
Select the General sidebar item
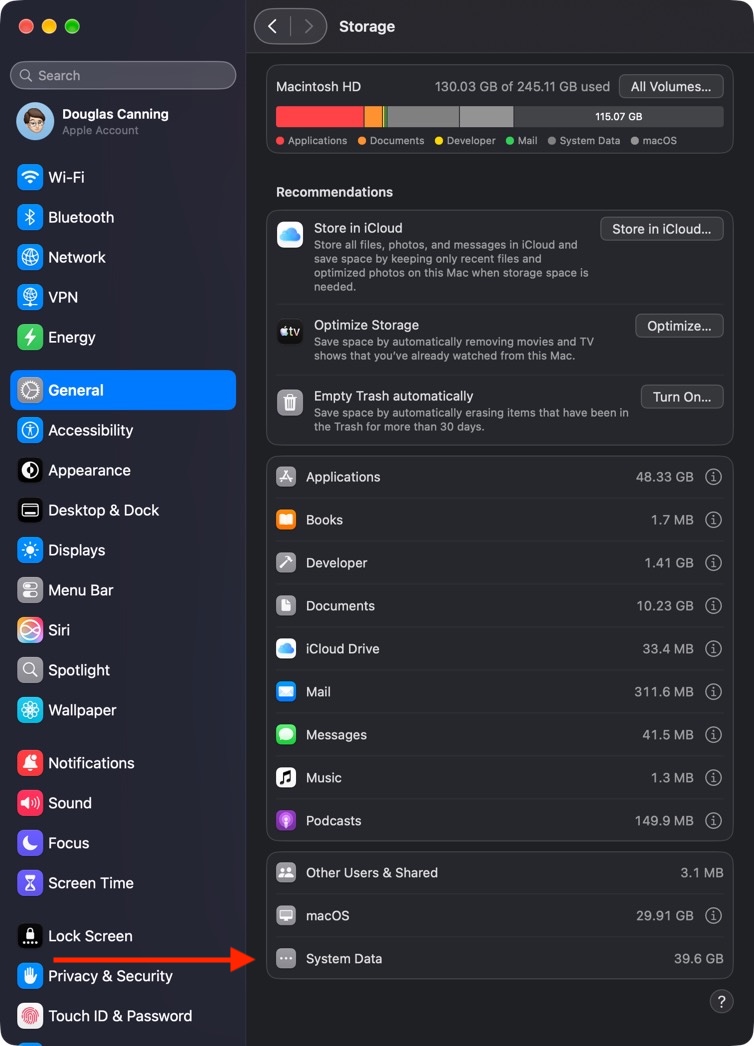(x=123, y=390)
